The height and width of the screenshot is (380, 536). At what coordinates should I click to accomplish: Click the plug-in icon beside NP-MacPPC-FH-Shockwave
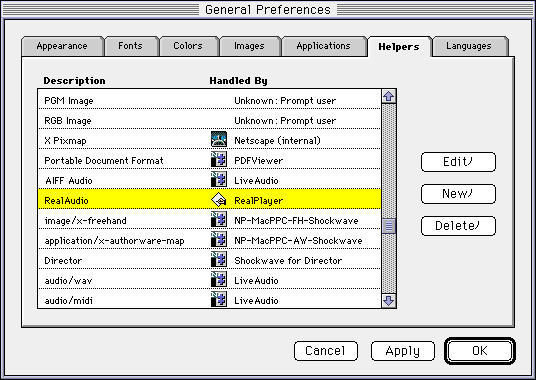[219, 219]
